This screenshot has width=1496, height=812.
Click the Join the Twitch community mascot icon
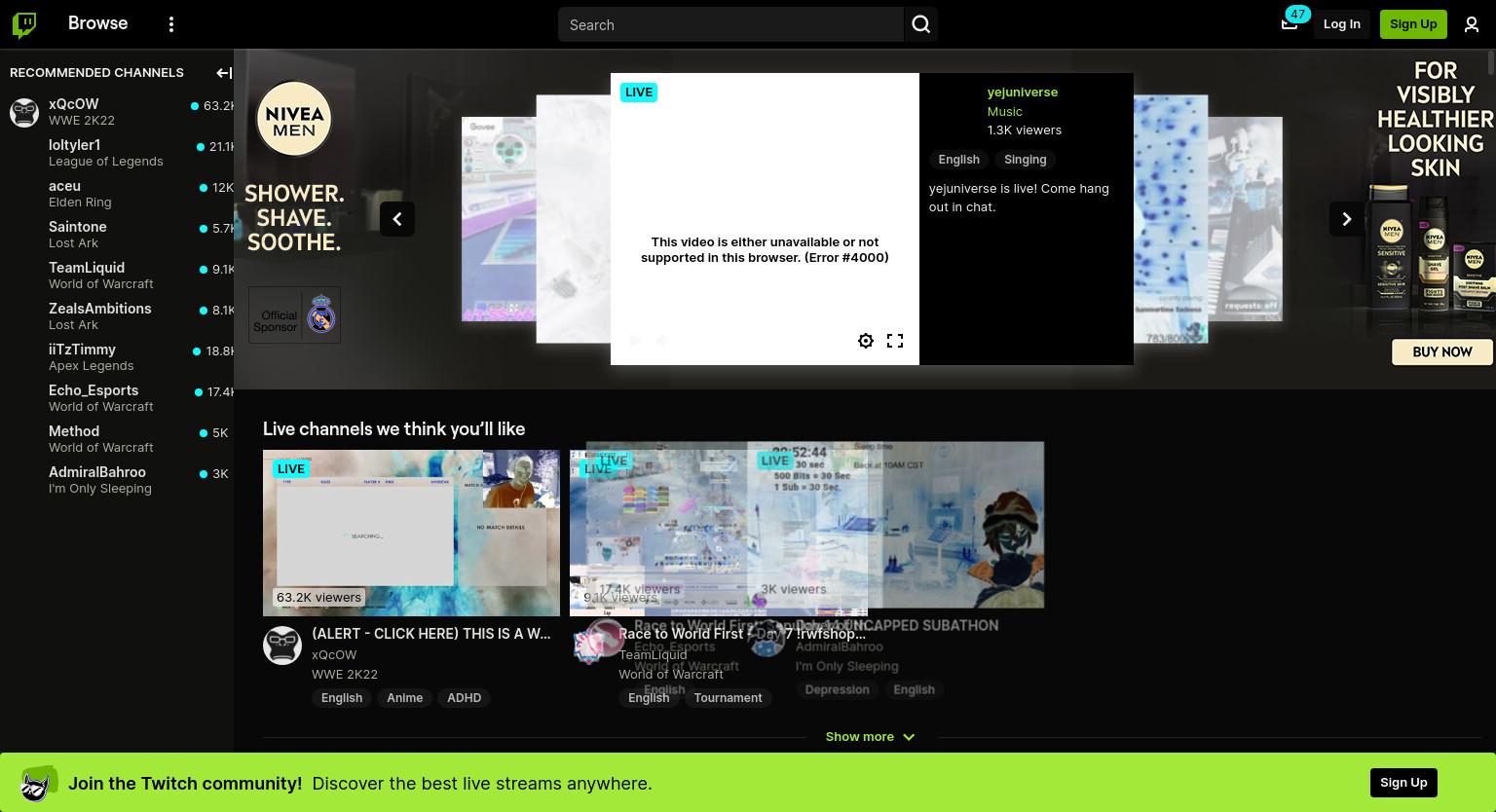point(38,784)
